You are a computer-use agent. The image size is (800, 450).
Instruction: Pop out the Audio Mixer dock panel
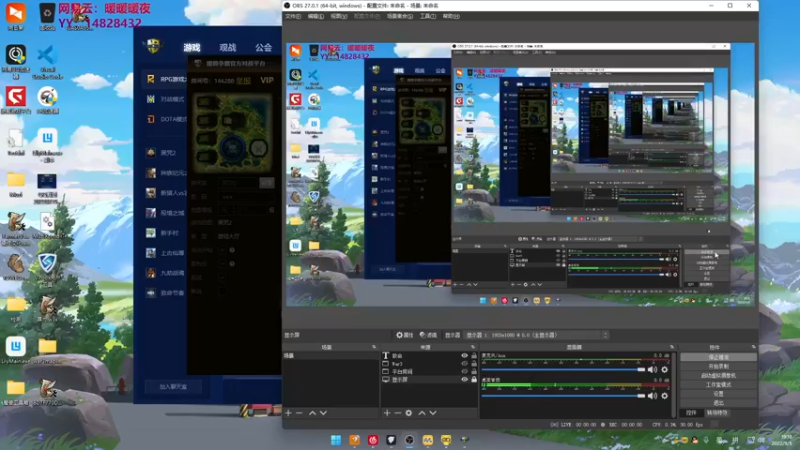[x=671, y=347]
